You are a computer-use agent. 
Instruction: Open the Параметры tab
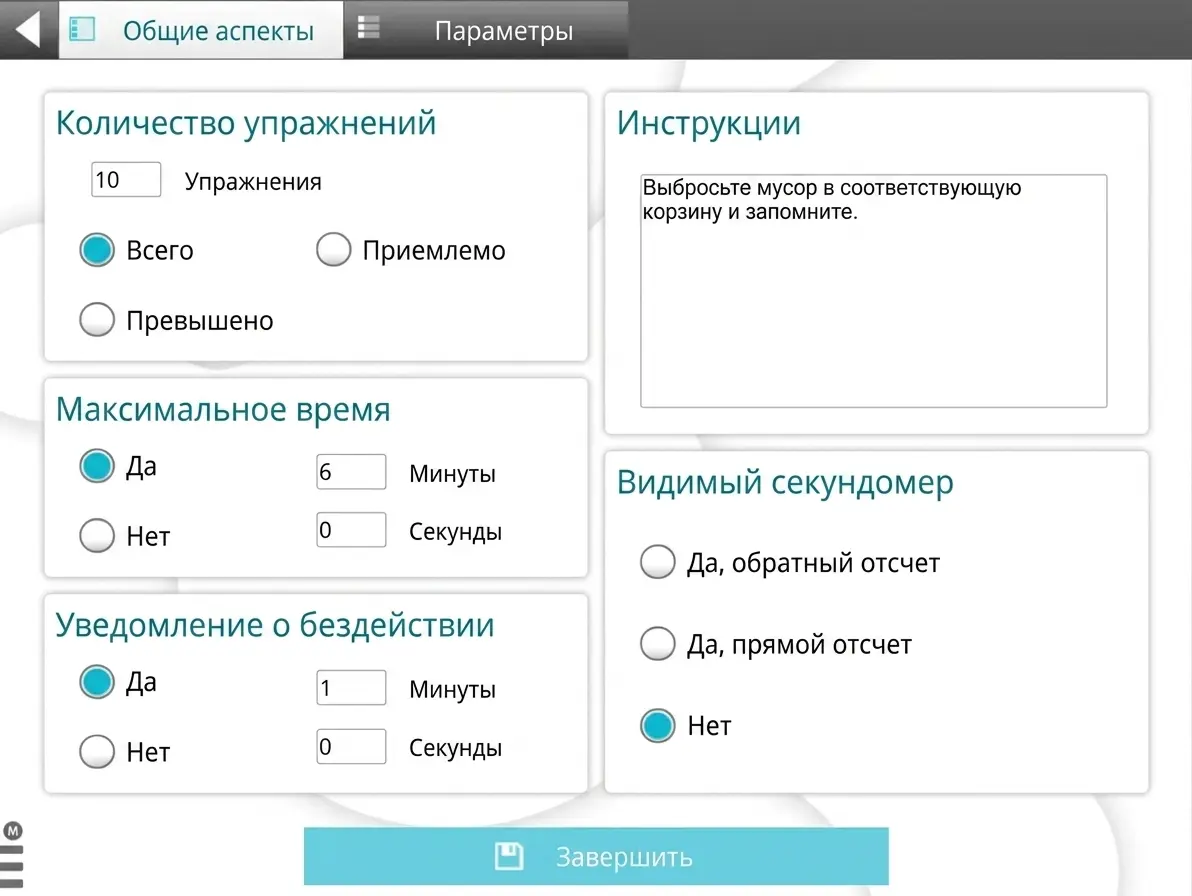[x=486, y=30]
